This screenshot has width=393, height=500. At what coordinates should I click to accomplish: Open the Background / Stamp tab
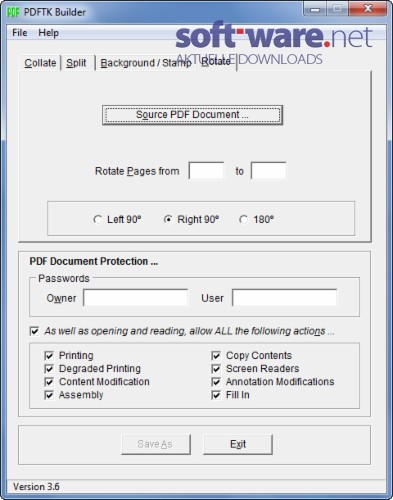146,63
